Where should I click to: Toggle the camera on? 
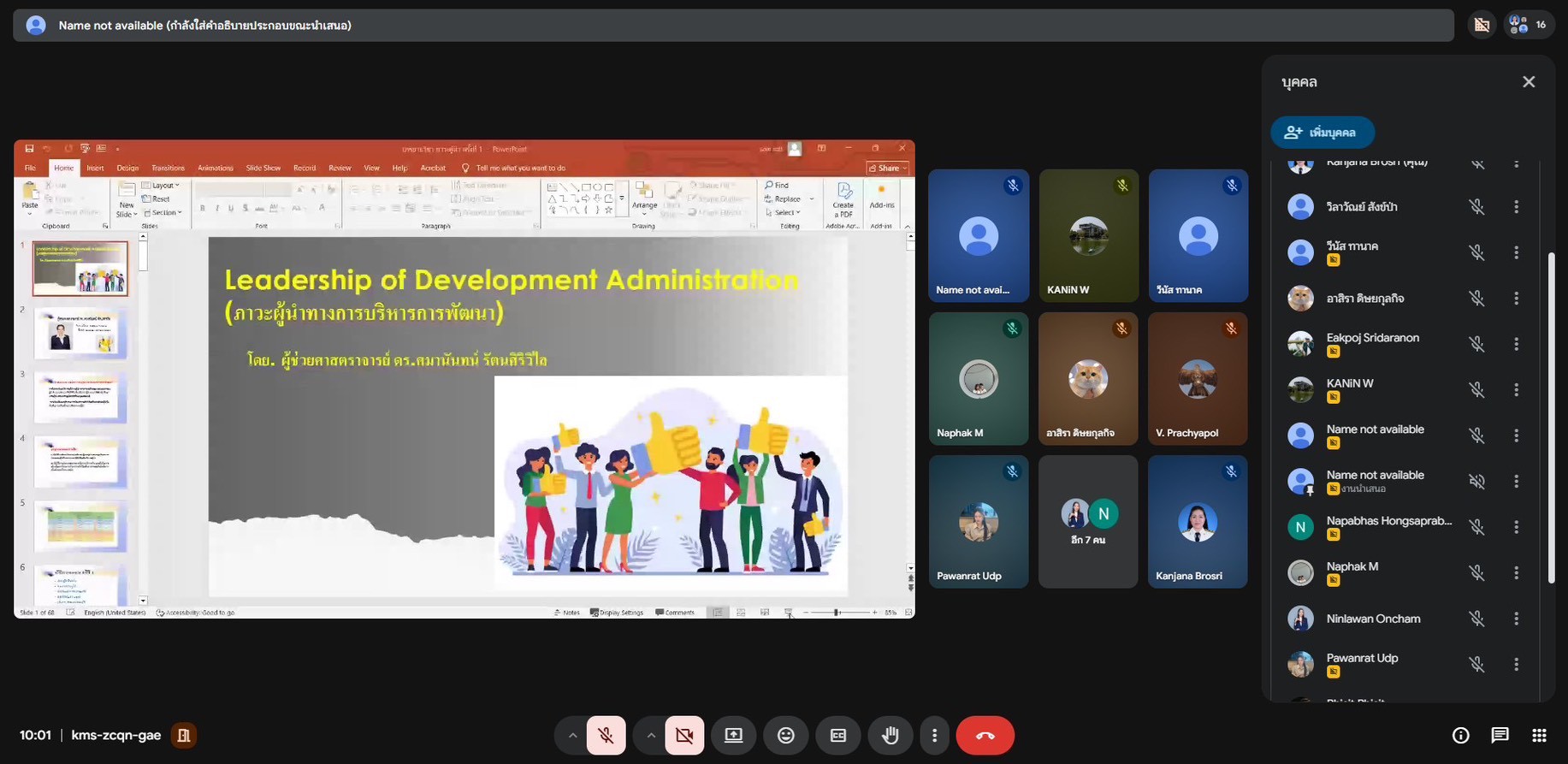click(684, 736)
